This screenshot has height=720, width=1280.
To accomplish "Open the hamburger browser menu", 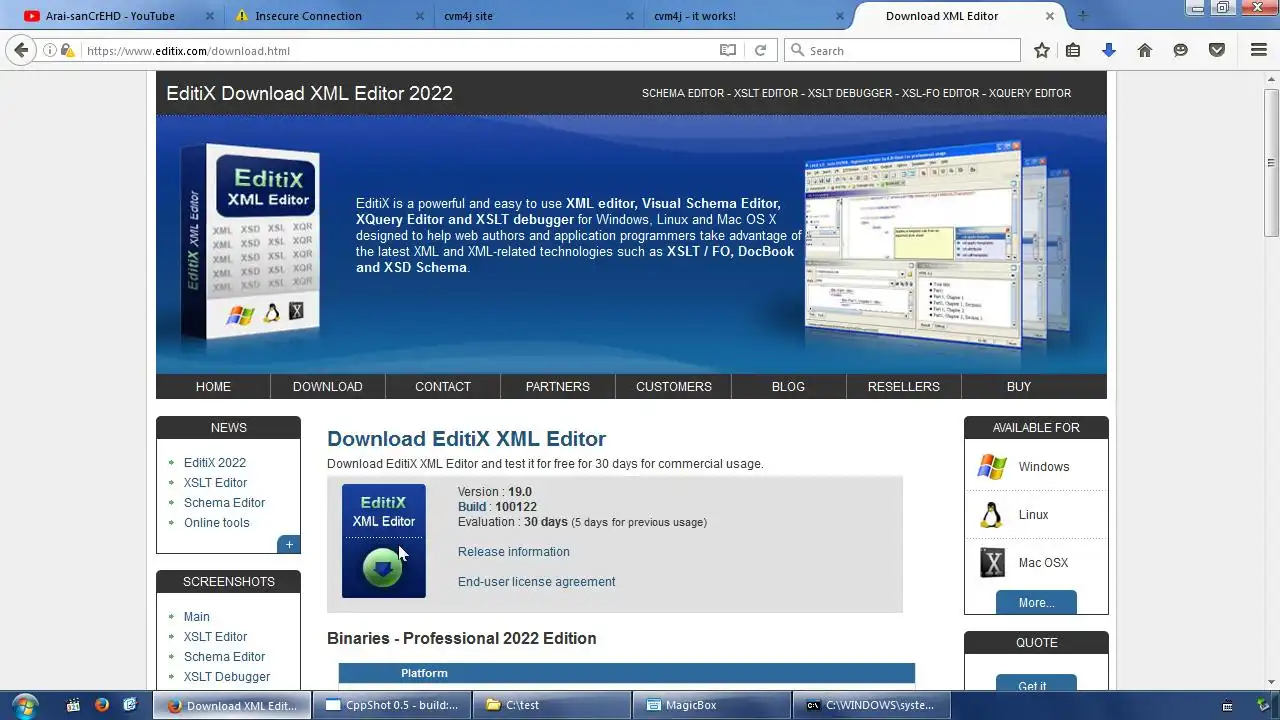I will pos(1259,50).
